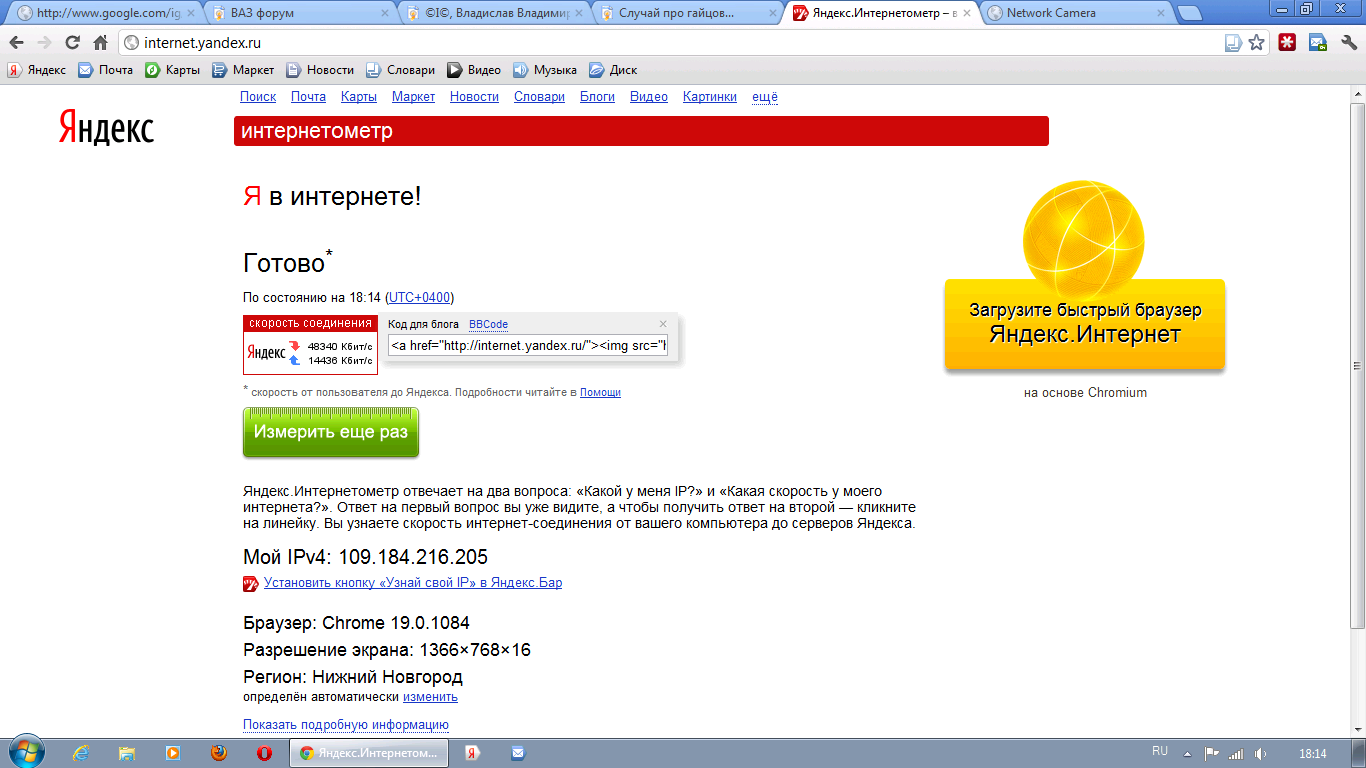1366x768 pixels.
Task: Switch to the Случай про гайцов tab
Action: (687, 13)
